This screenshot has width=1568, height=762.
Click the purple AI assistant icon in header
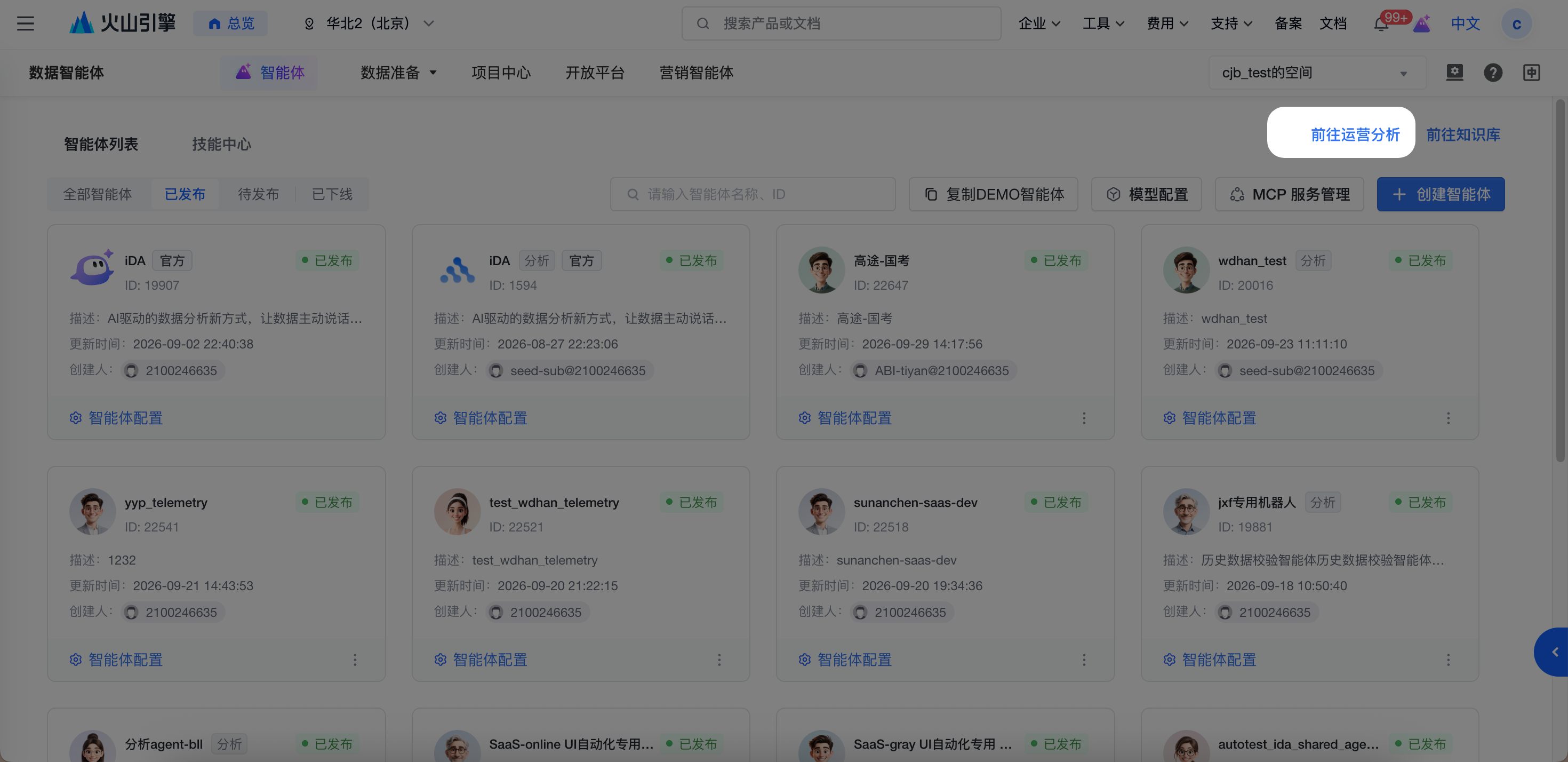1421,24
